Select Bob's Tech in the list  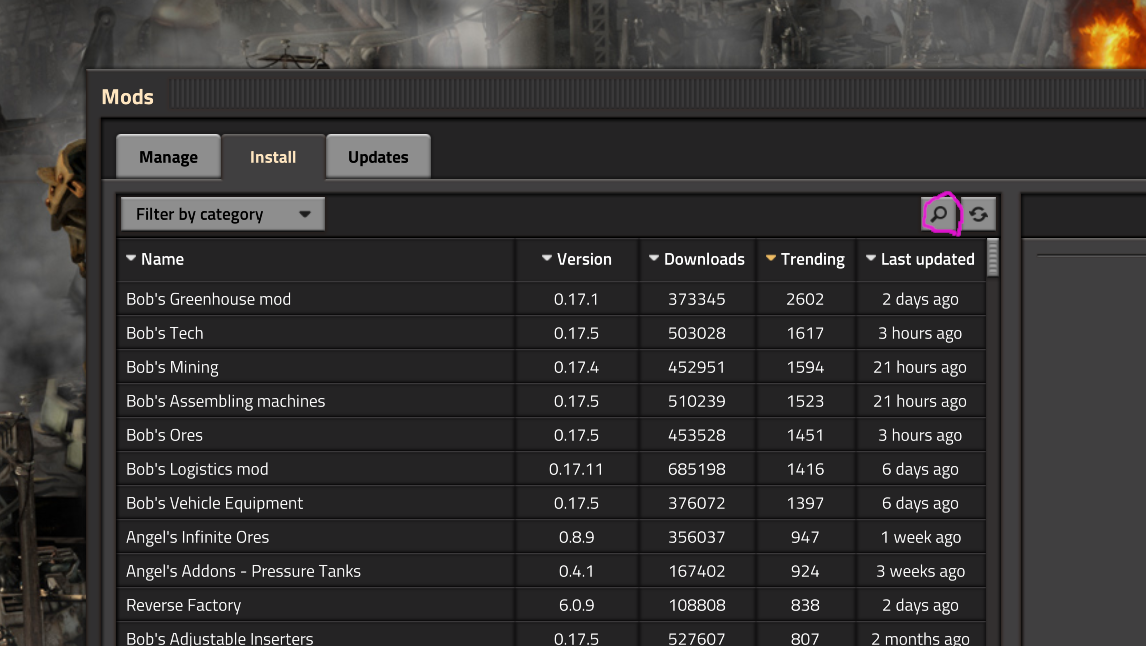(x=165, y=333)
